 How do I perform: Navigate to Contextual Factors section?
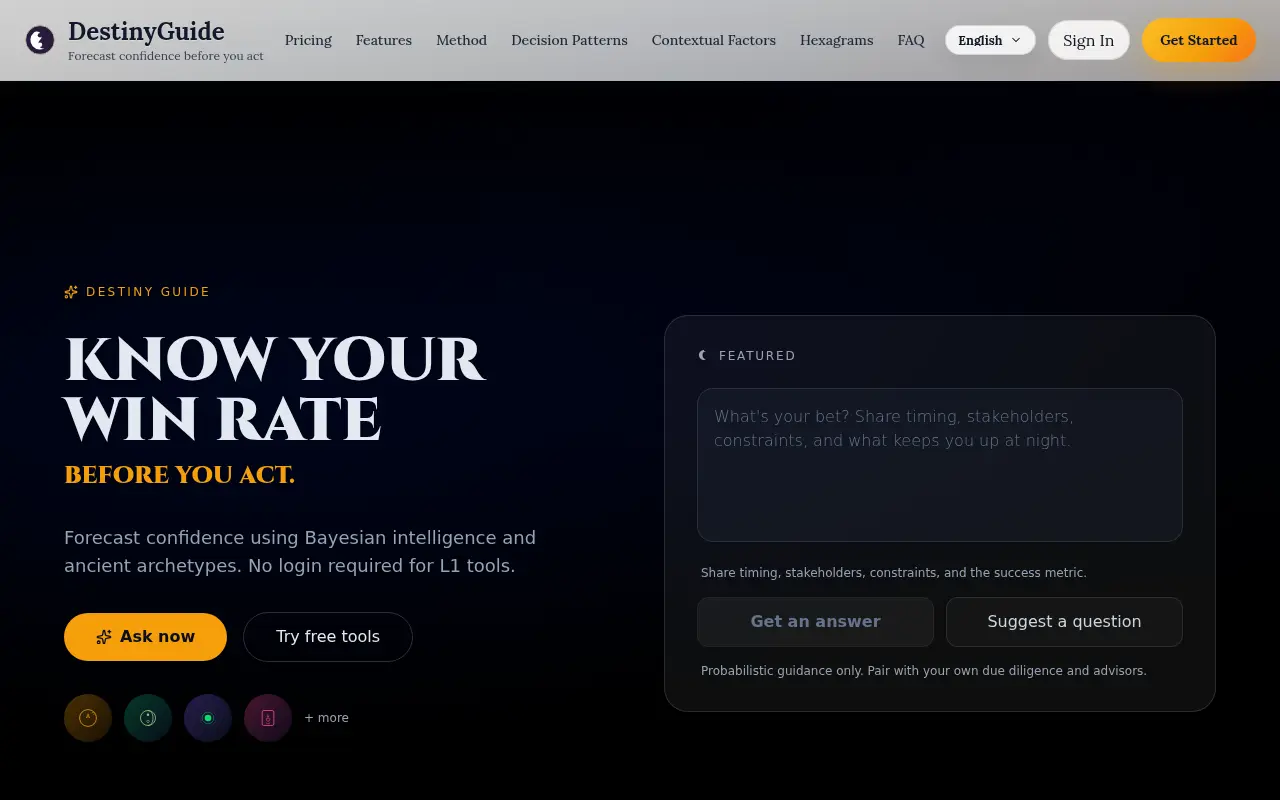(x=714, y=40)
